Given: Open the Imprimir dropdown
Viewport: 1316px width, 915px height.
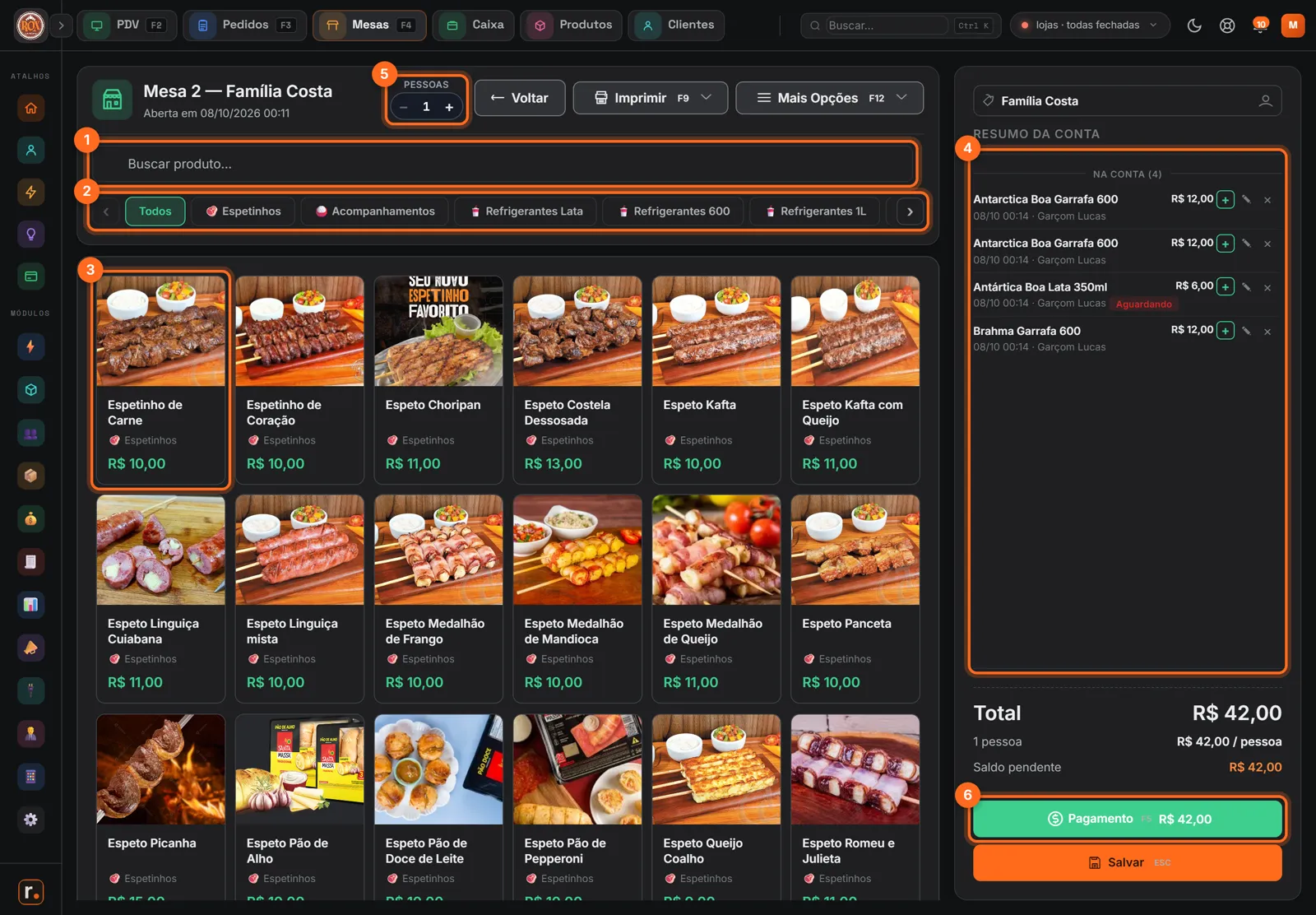Looking at the screenshot, I should tap(651, 98).
